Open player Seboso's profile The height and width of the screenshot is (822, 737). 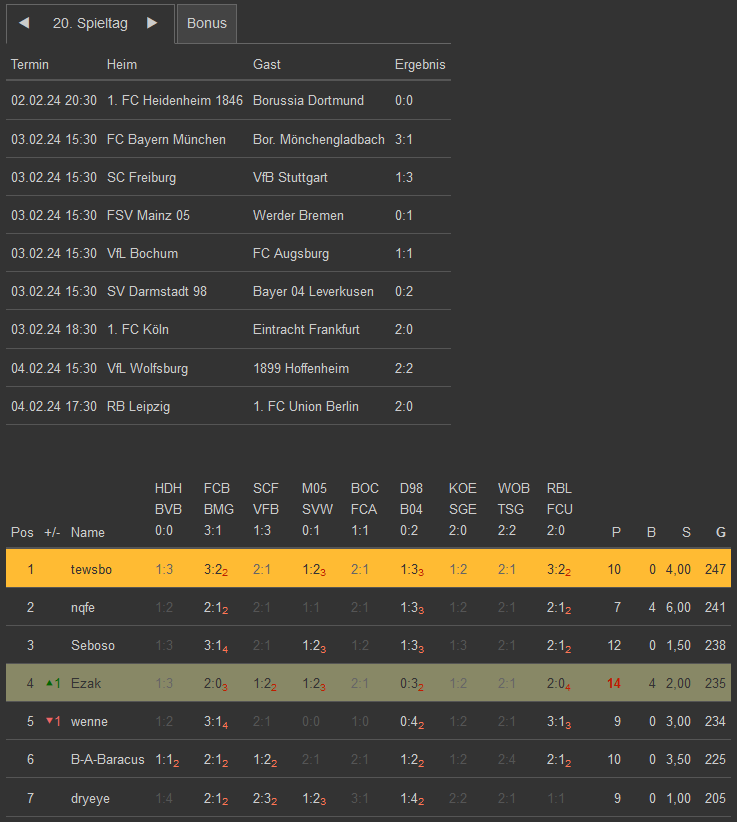(93, 645)
